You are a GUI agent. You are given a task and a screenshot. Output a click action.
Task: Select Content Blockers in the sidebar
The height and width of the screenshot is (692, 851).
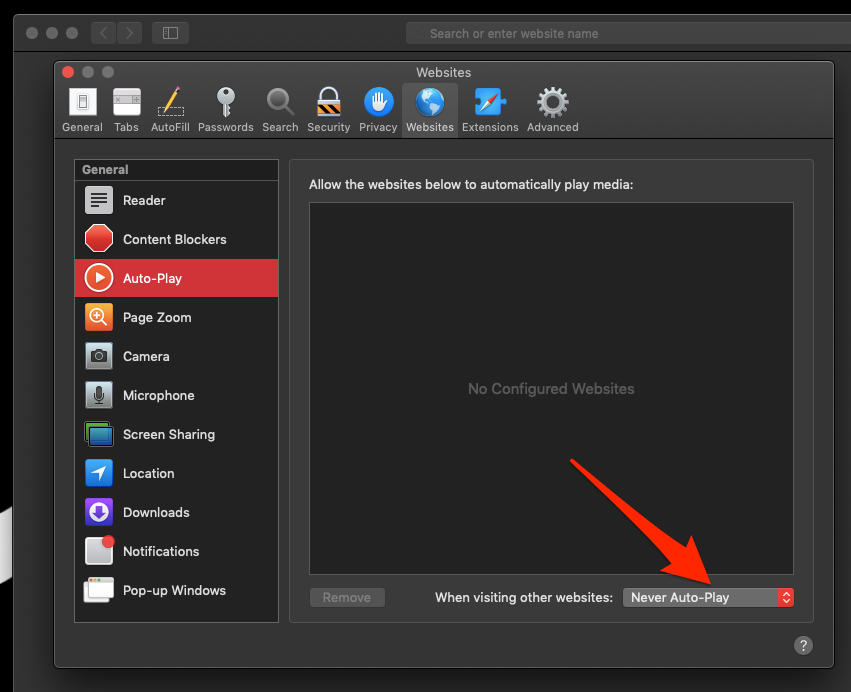click(176, 239)
